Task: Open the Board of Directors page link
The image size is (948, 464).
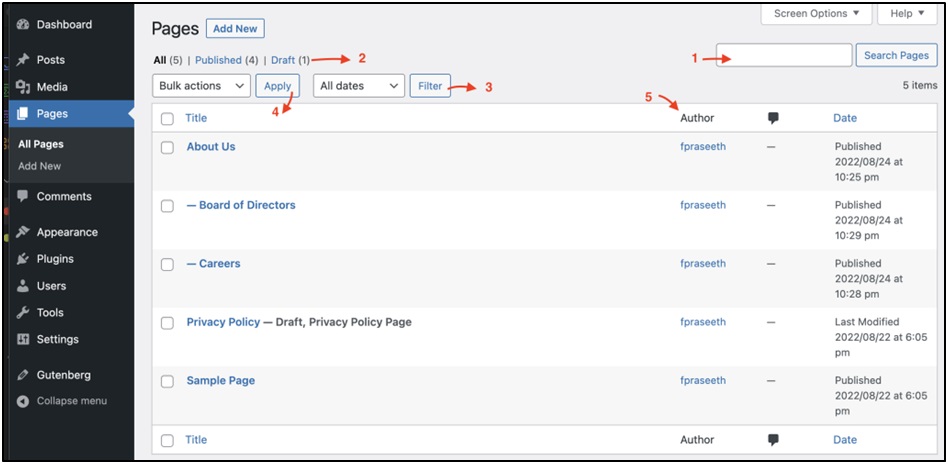Action: tap(241, 205)
